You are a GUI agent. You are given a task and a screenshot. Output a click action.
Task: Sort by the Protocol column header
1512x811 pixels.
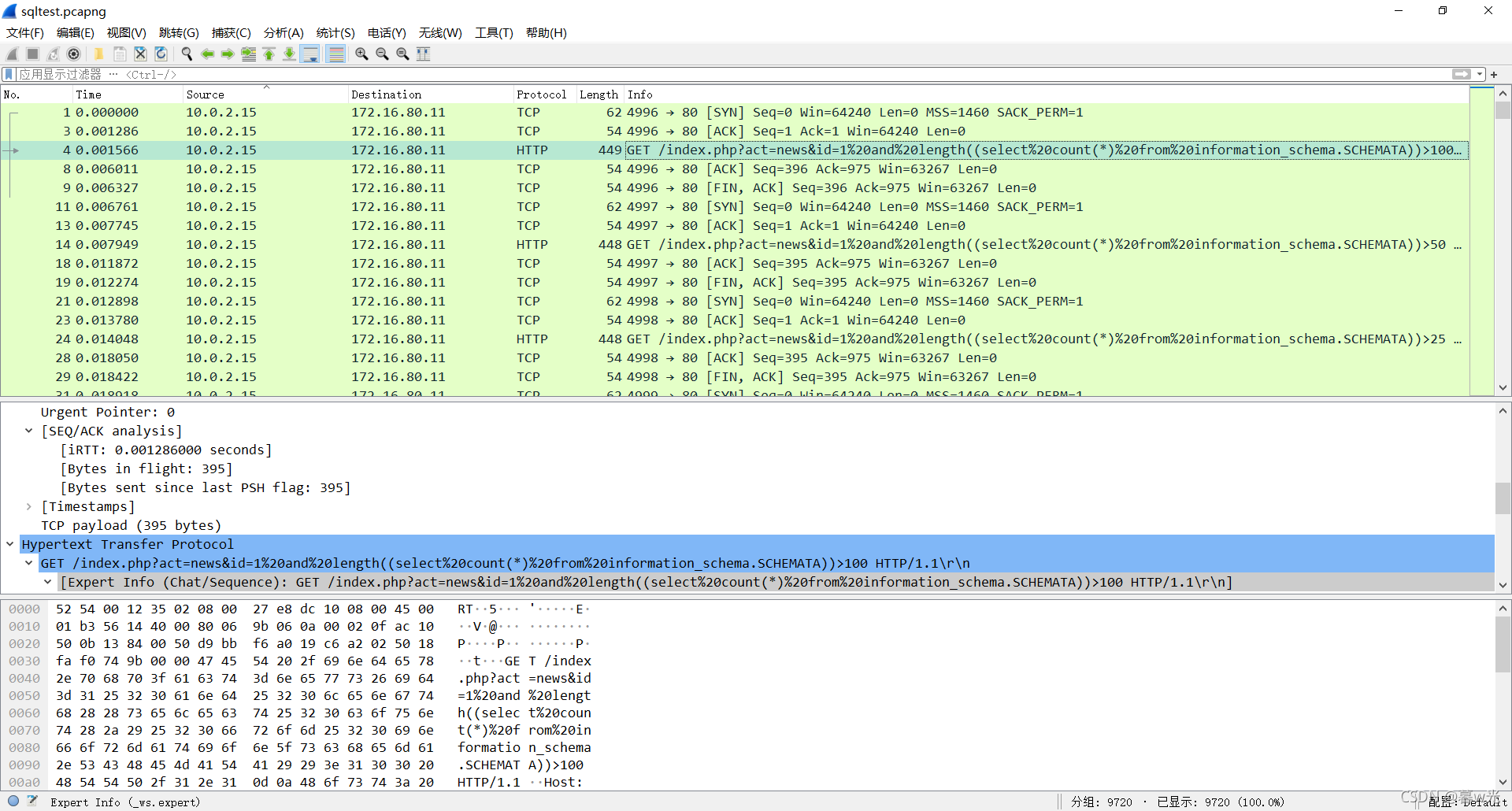[545, 94]
